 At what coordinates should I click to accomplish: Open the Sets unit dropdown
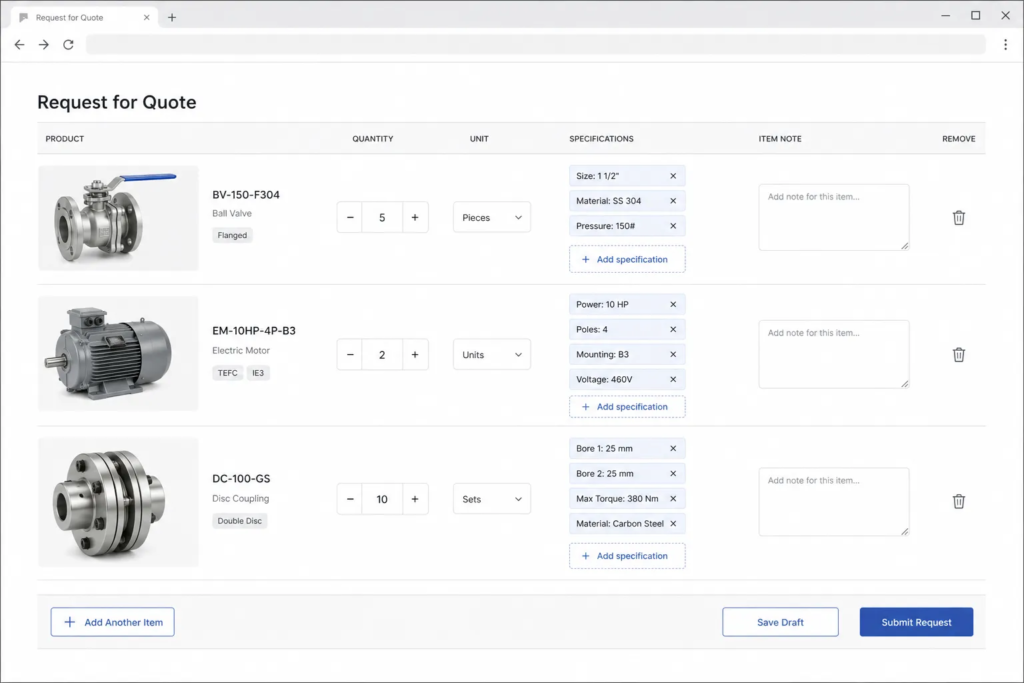pos(492,499)
